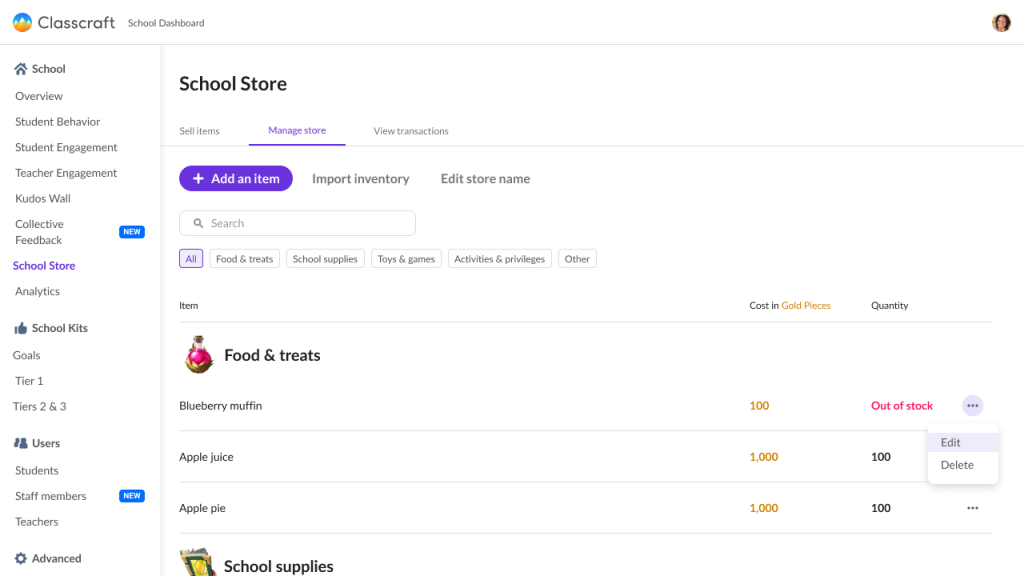
Task: Open options menu for Apple pie
Action: pos(972,508)
